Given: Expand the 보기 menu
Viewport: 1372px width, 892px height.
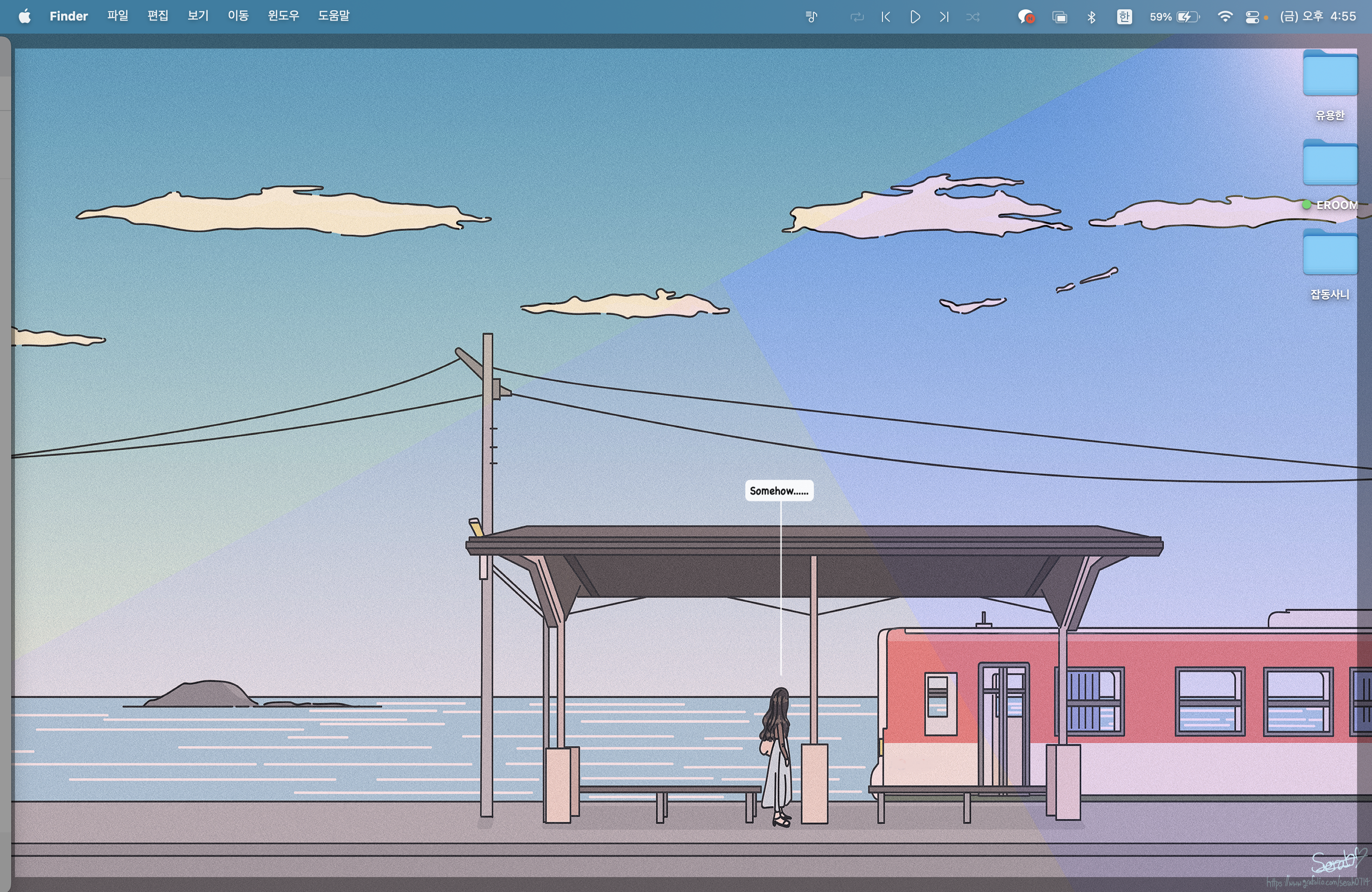Looking at the screenshot, I should 198,16.
